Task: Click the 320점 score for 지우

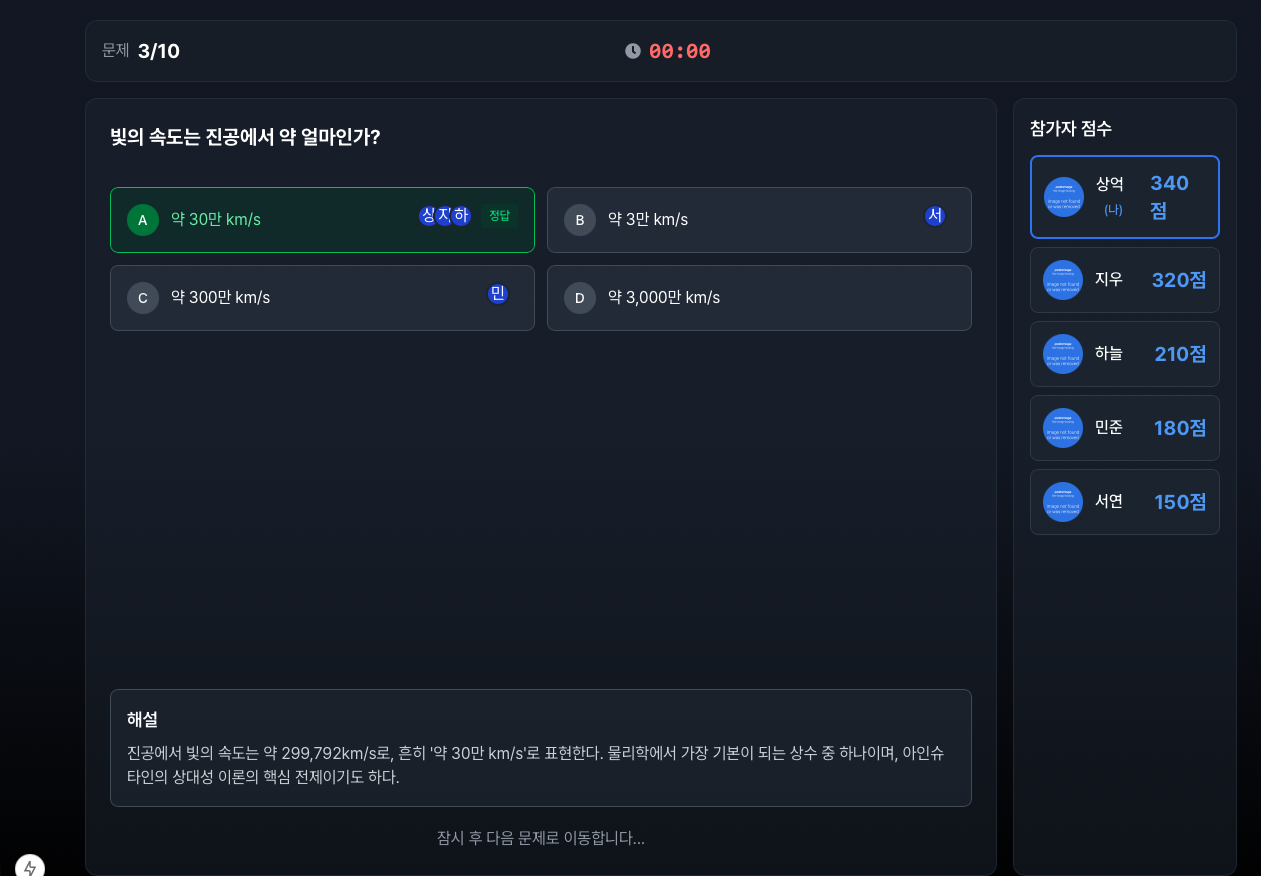Action: point(1179,280)
